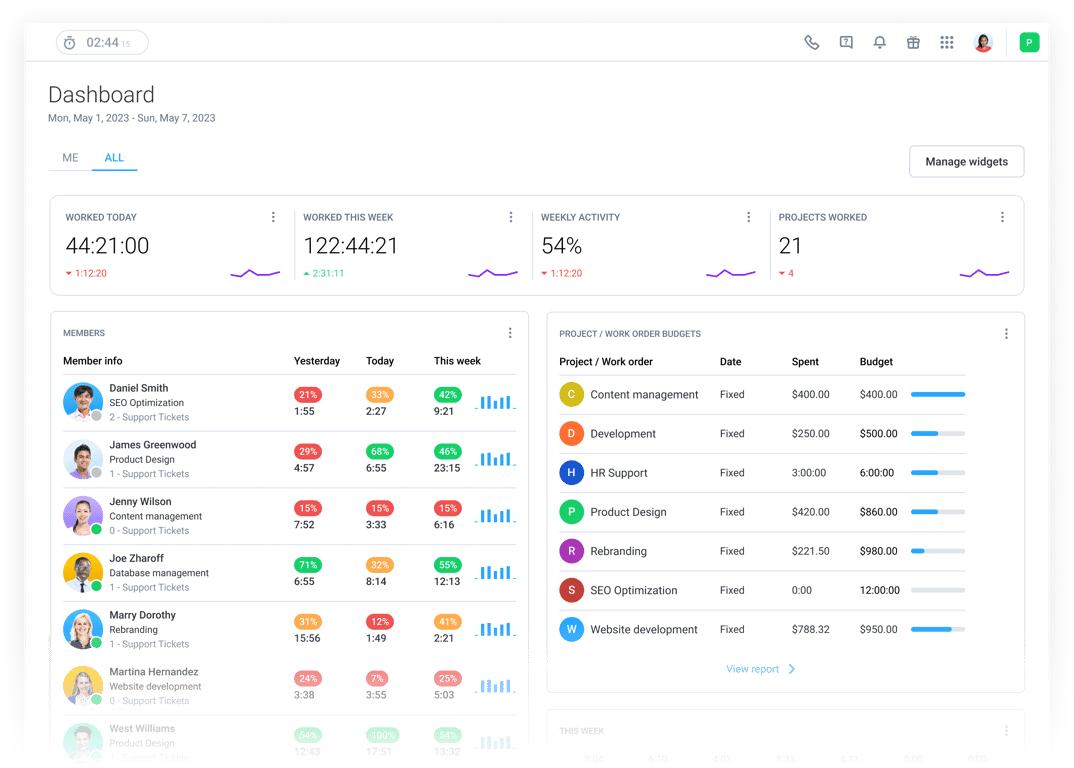The width and height of the screenshot is (1074, 768).
Task: Open Weekly Activity widget three-dot menu
Action: 749,217
